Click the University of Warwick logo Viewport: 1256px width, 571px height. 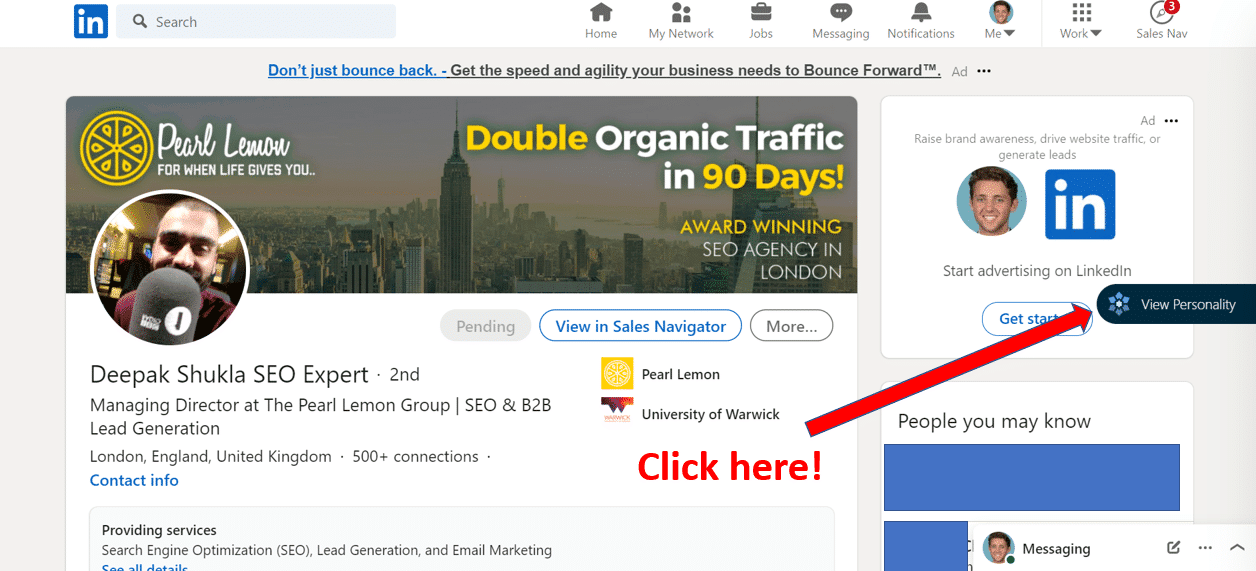pyautogui.click(x=617, y=411)
